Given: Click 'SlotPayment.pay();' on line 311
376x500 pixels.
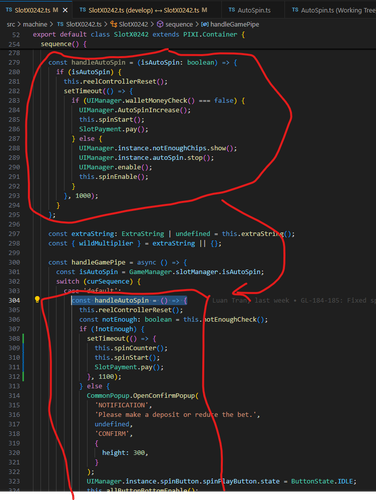Looking at the screenshot, I should (129, 367).
